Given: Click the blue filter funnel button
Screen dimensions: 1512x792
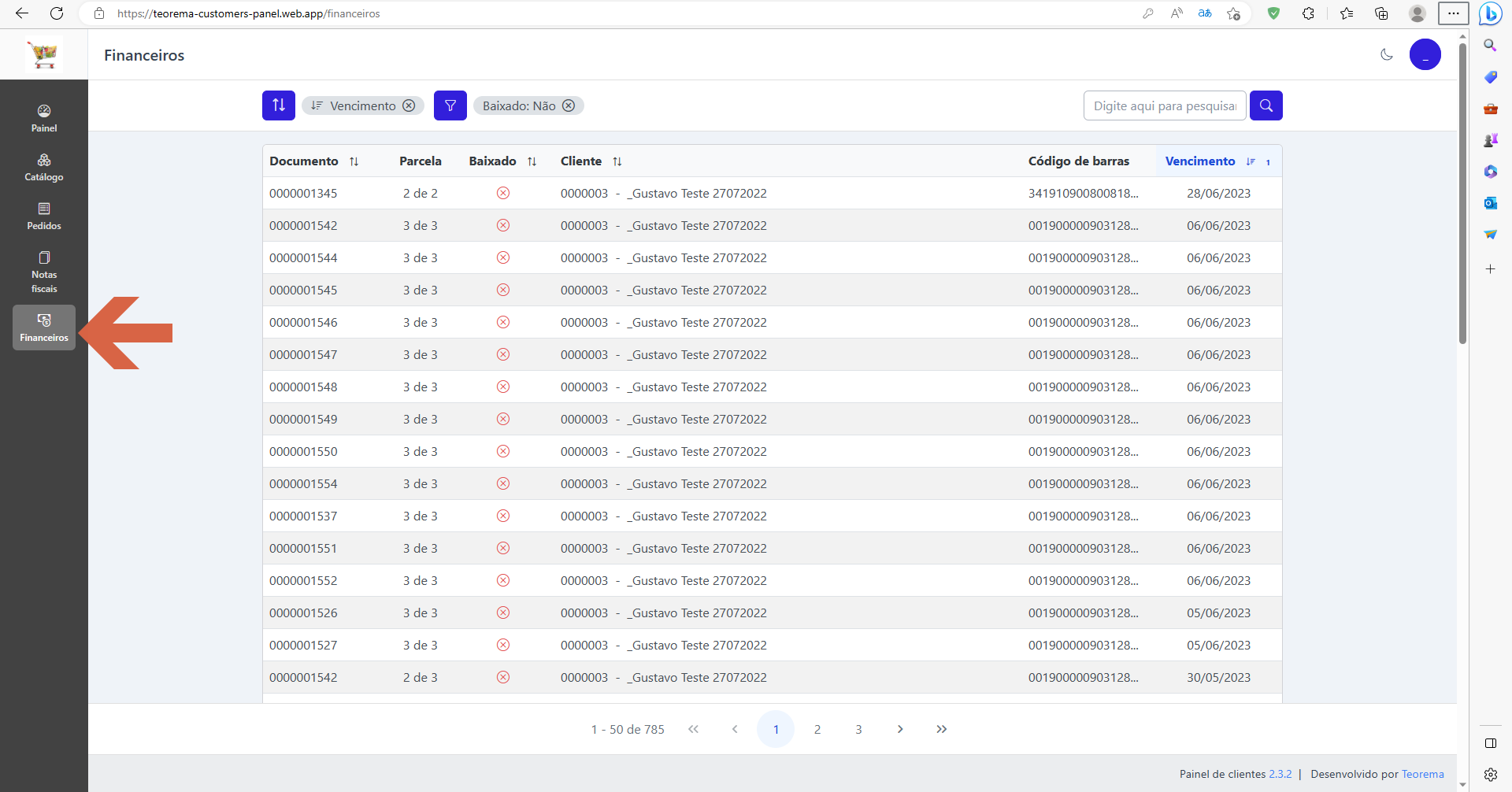Looking at the screenshot, I should click(x=450, y=105).
